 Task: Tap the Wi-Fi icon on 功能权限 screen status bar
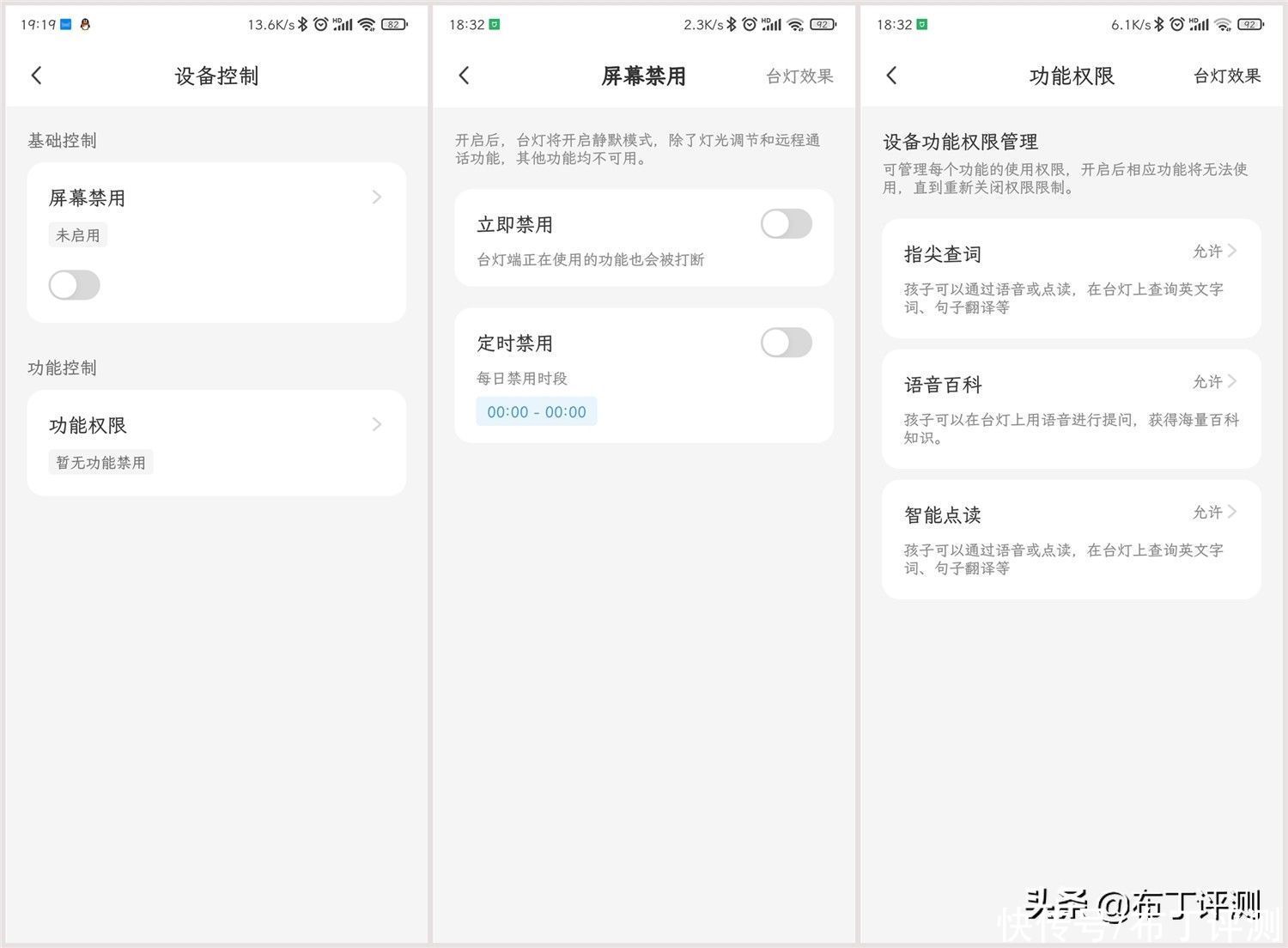tap(1223, 25)
